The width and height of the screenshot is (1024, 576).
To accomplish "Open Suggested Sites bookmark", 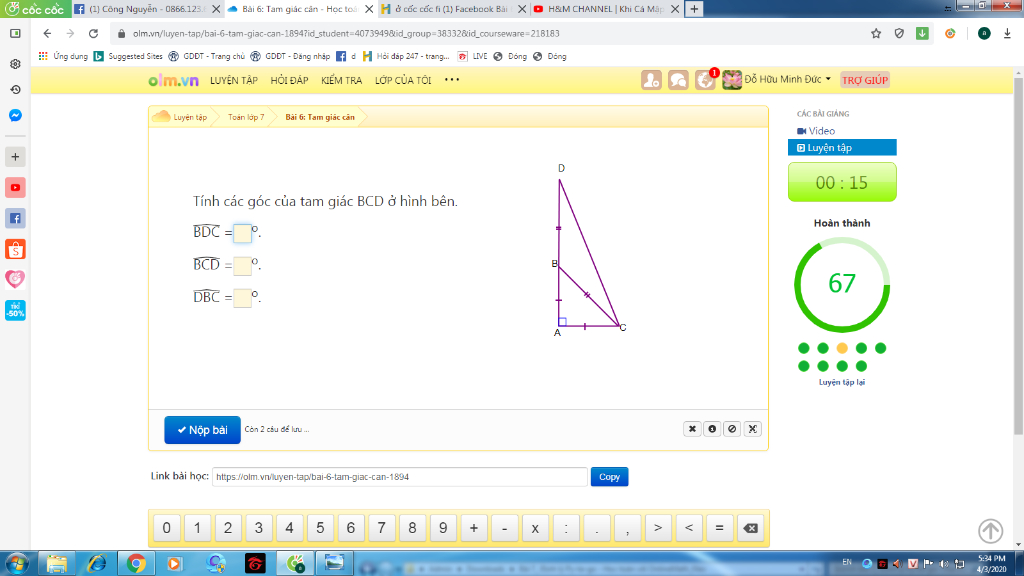I will (x=128, y=56).
